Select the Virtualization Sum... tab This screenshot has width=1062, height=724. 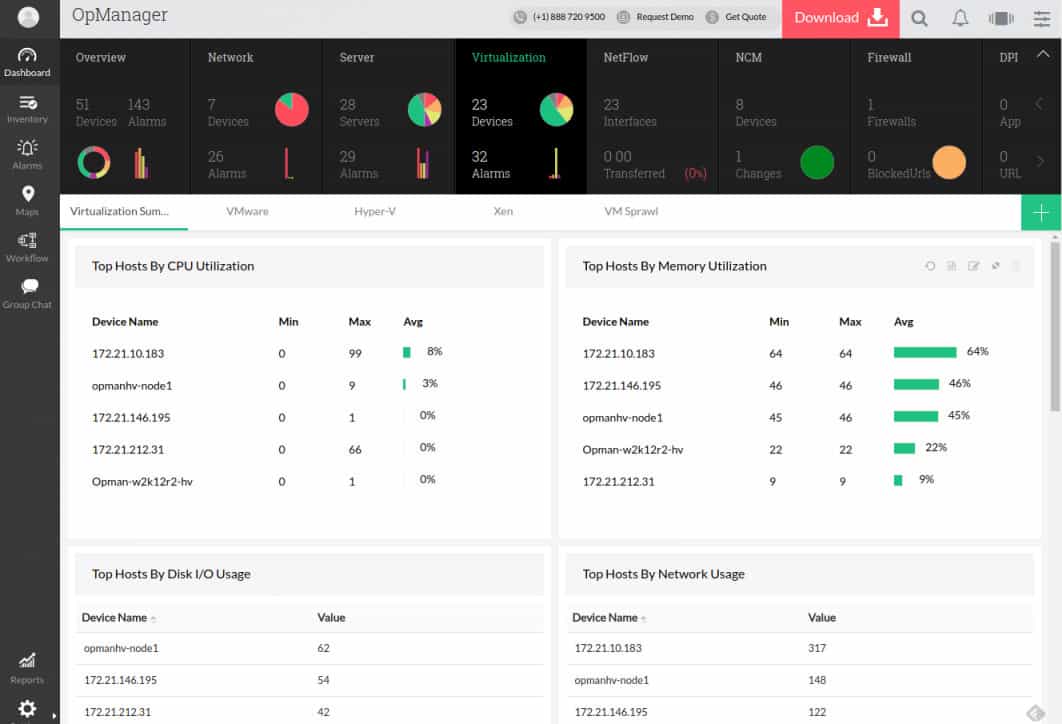(119, 211)
